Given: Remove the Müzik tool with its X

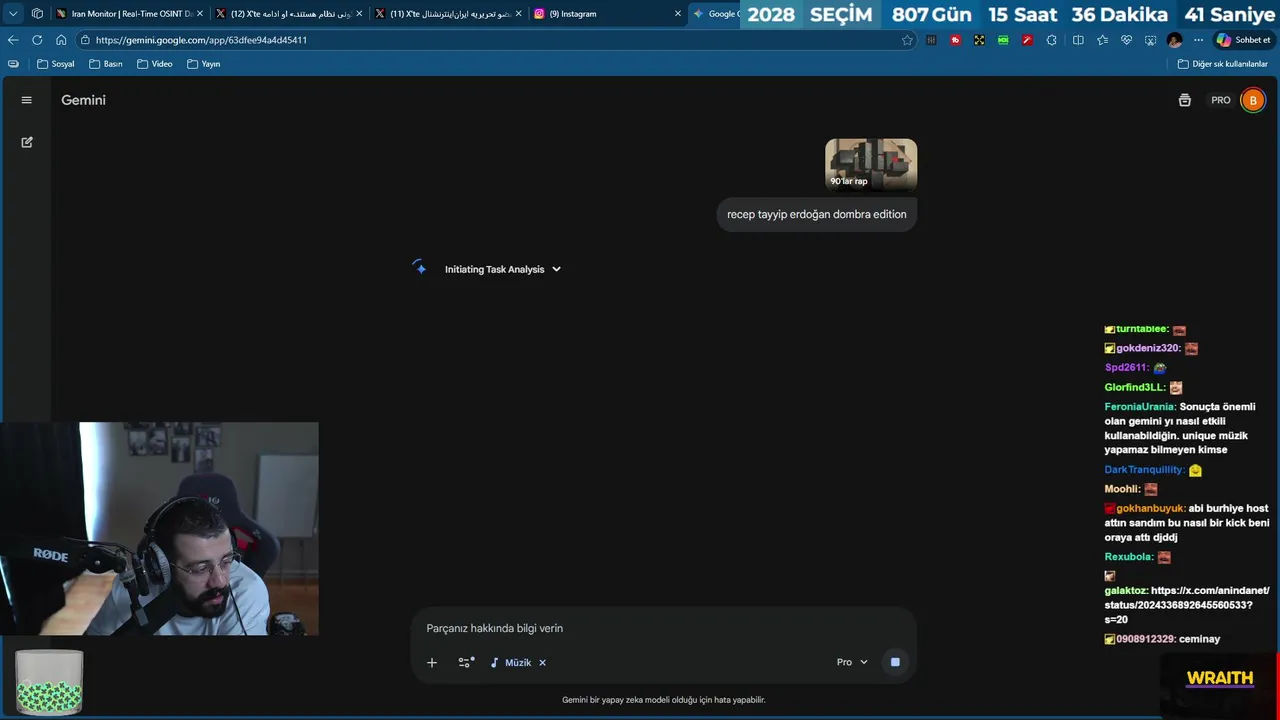Looking at the screenshot, I should point(543,662).
